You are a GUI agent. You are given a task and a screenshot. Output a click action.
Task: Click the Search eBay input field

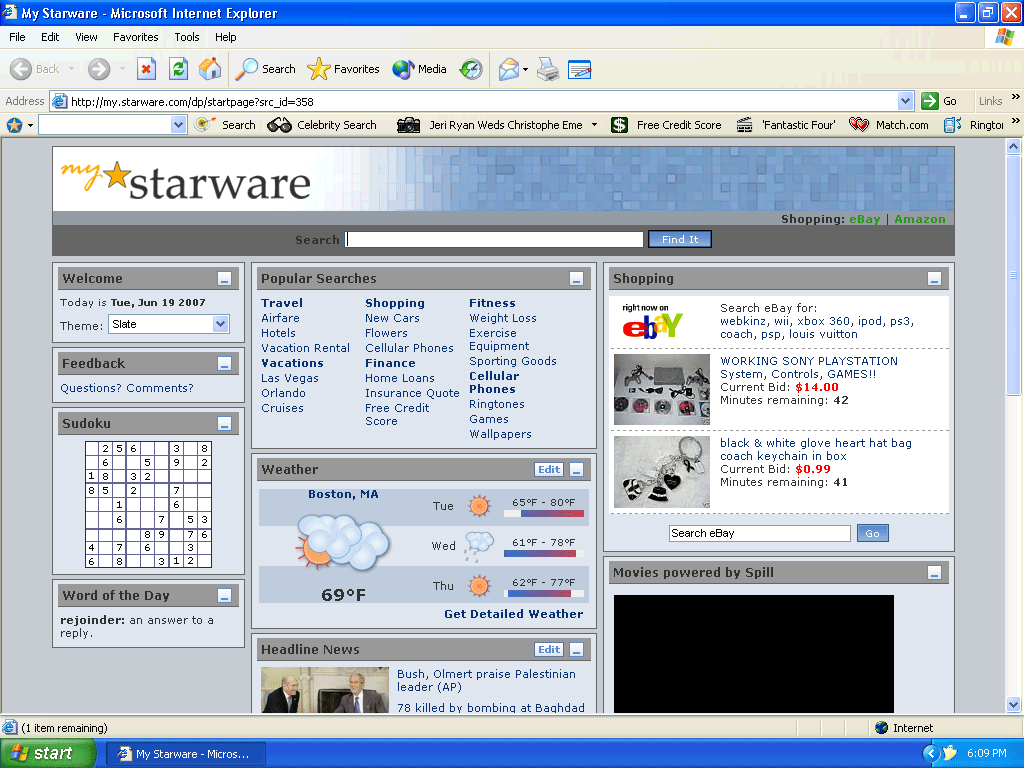tap(759, 534)
